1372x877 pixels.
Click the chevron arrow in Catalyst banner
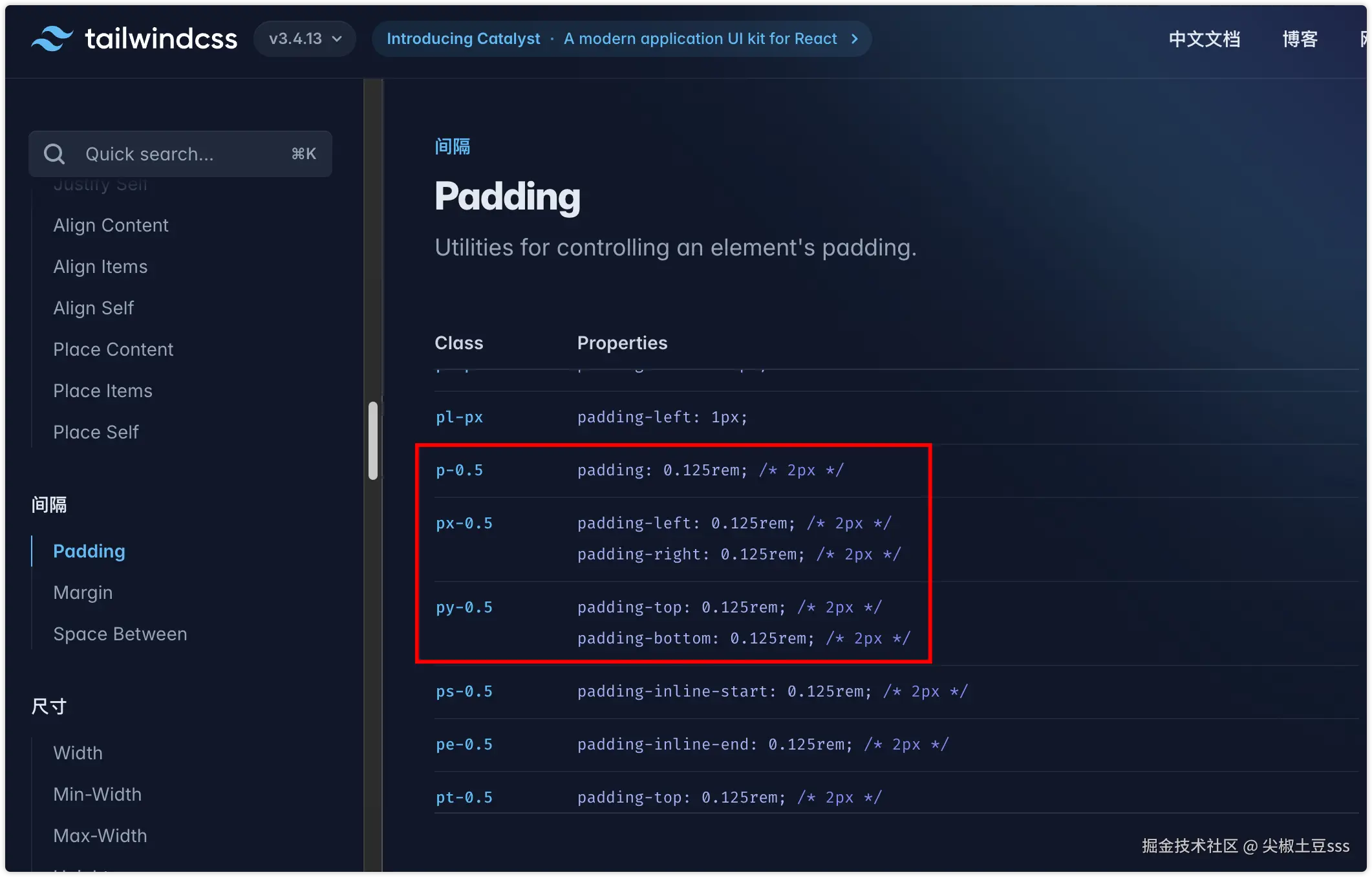pyautogui.click(x=855, y=39)
